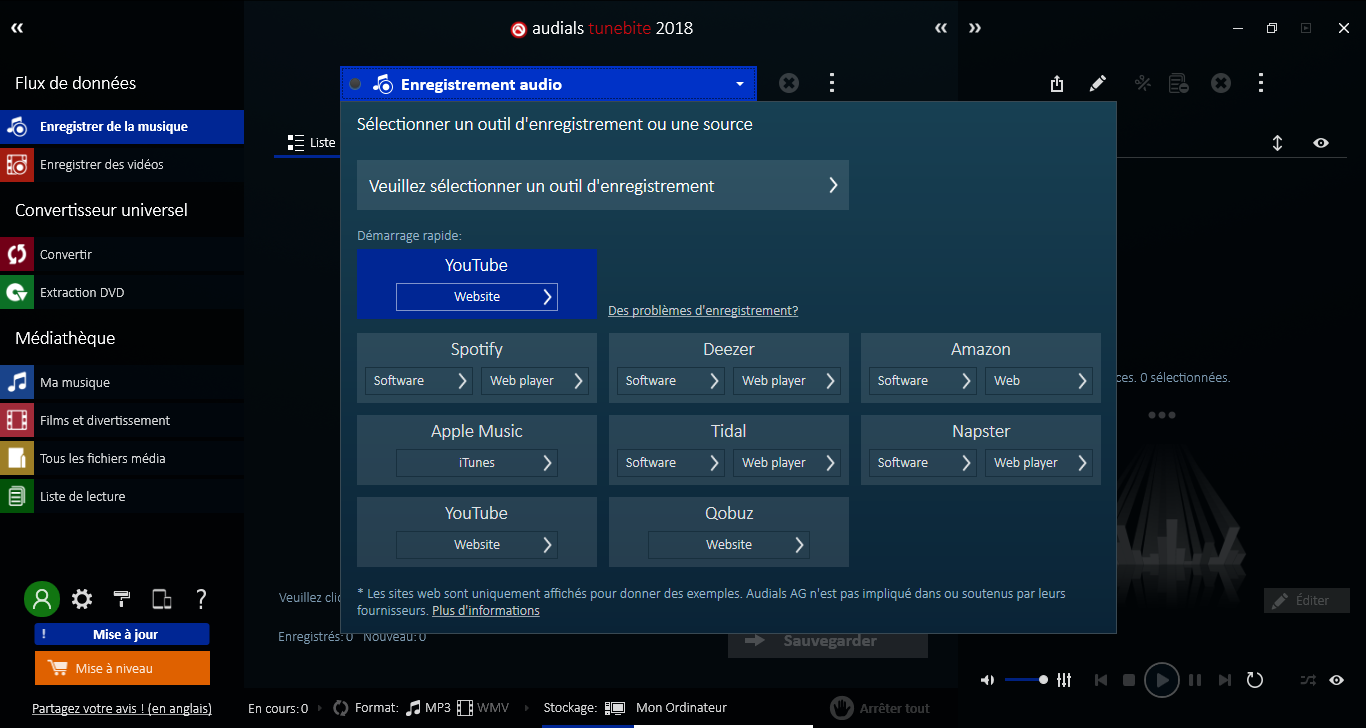
Task: Open user account icon
Action: pos(42,599)
